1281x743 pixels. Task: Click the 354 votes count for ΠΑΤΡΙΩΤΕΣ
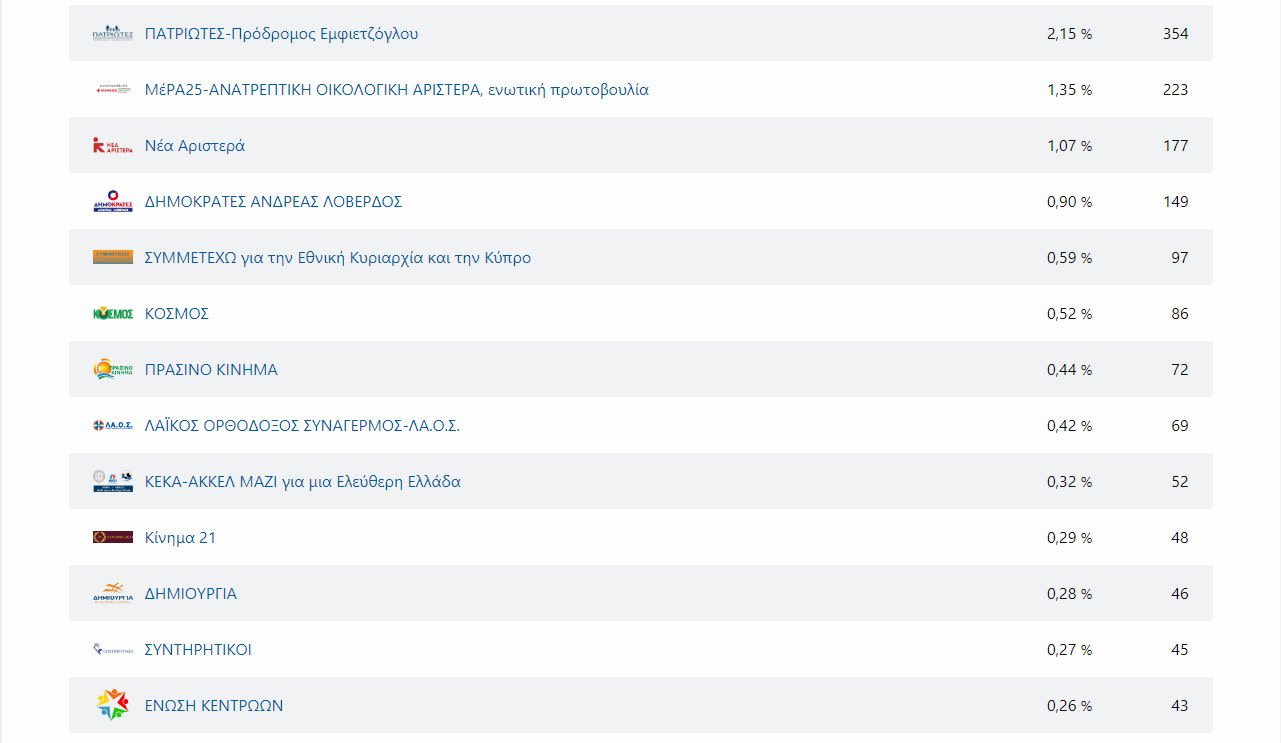(x=1175, y=34)
